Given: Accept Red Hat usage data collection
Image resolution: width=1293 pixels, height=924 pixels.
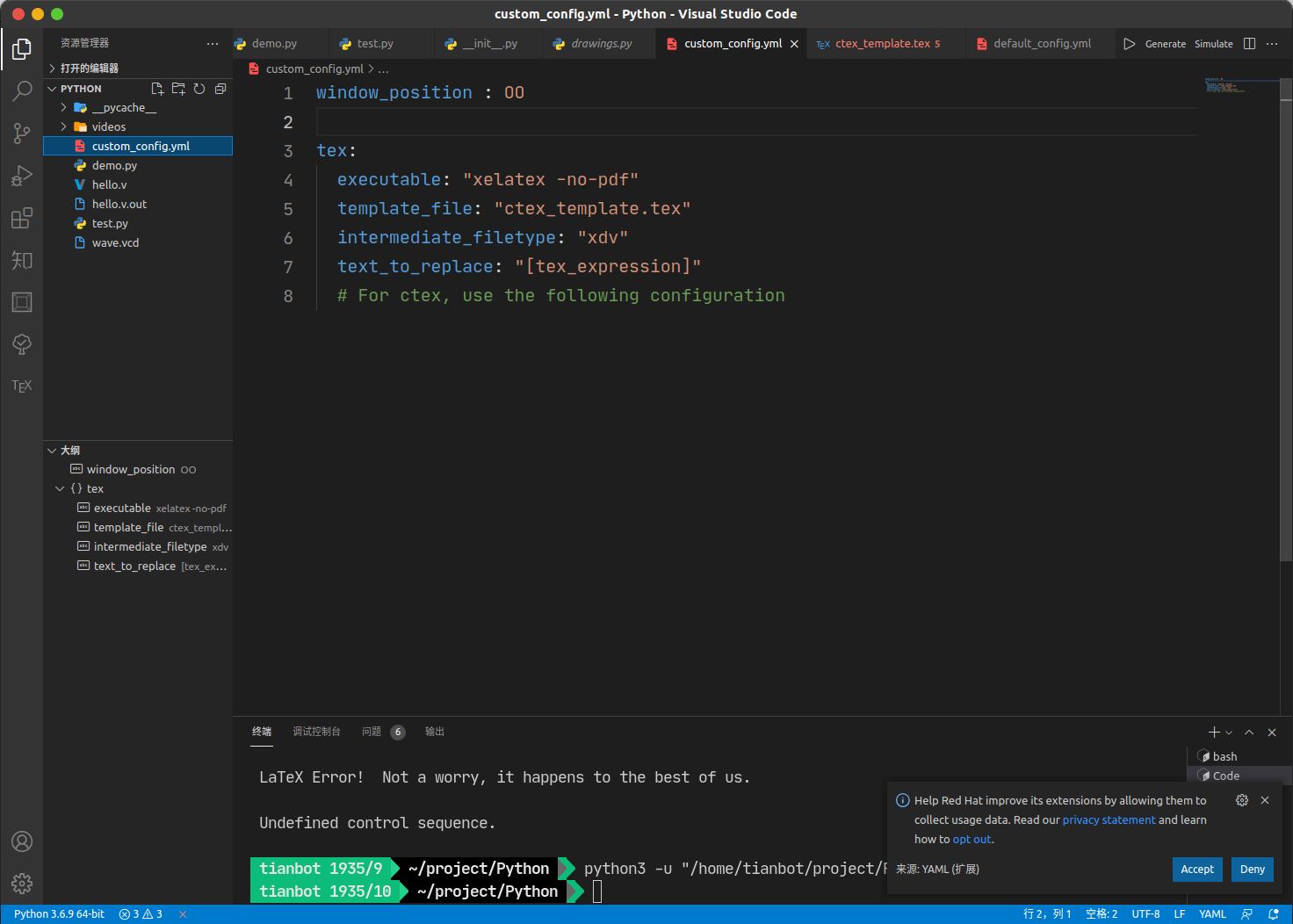Looking at the screenshot, I should tap(1196, 870).
